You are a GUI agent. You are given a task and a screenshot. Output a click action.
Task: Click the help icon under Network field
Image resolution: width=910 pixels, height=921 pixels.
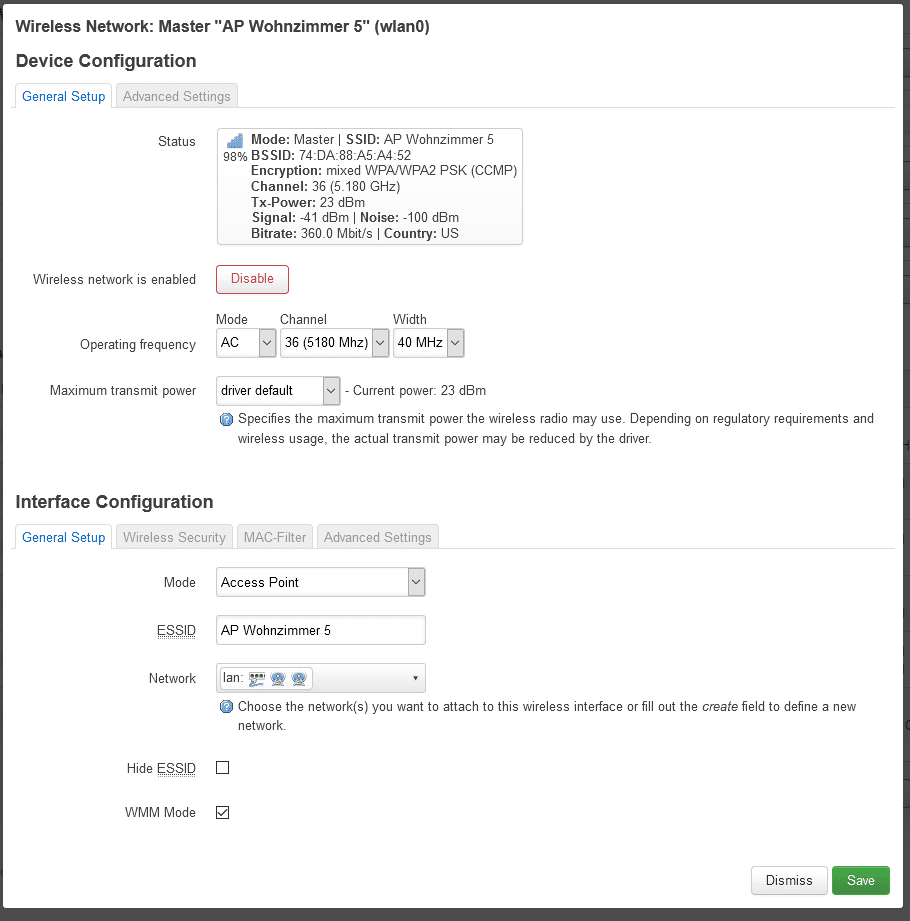[226, 707]
